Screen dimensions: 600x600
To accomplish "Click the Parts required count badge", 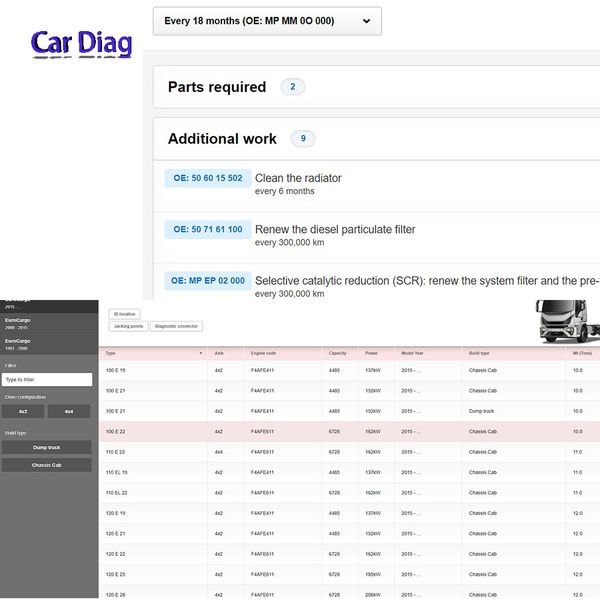I will (292, 87).
